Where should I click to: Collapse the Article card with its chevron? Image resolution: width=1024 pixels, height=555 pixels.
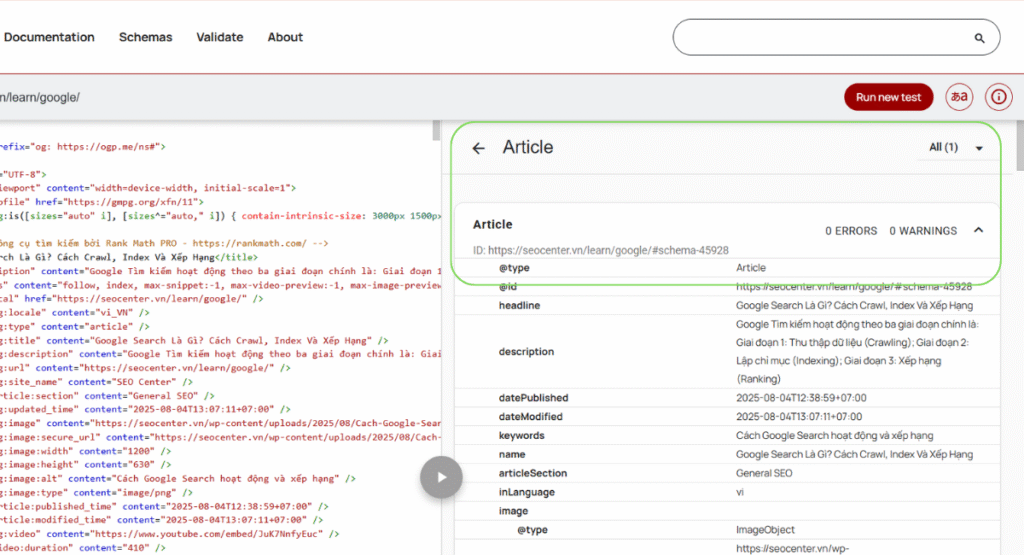[x=978, y=230]
